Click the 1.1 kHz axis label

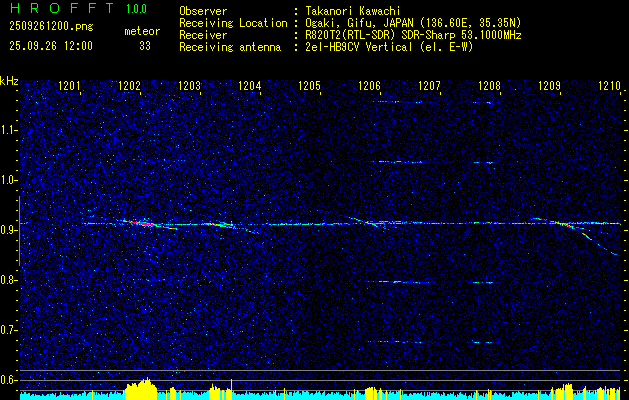coord(8,130)
